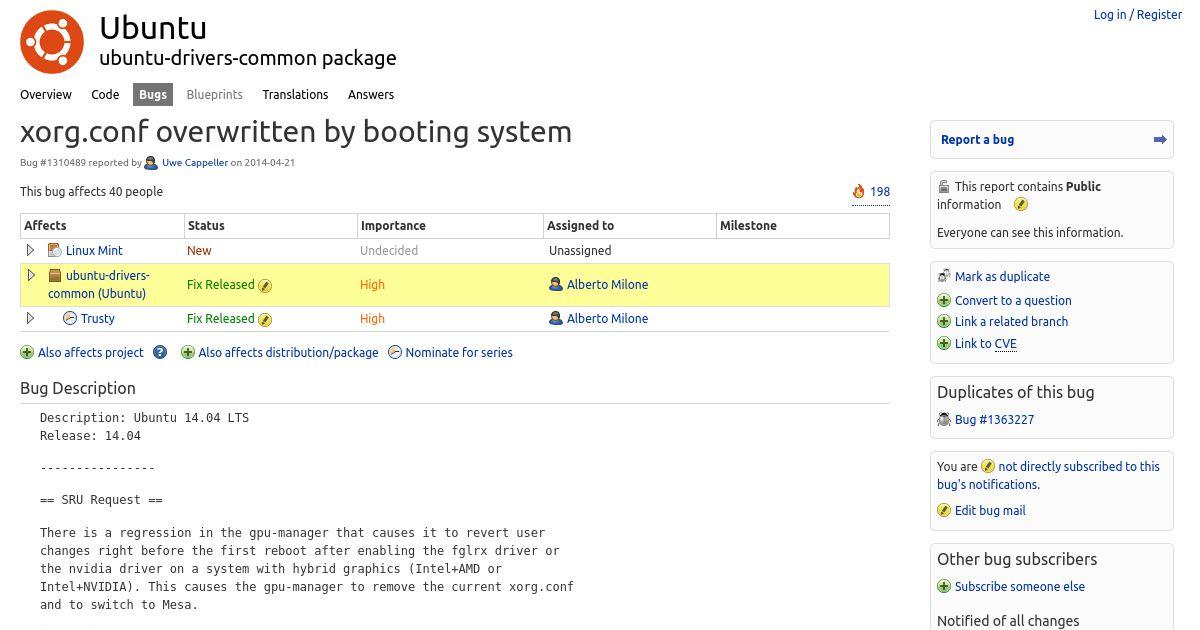Open the Code tab
Viewport: 1200px width, 630px height.
point(105,95)
